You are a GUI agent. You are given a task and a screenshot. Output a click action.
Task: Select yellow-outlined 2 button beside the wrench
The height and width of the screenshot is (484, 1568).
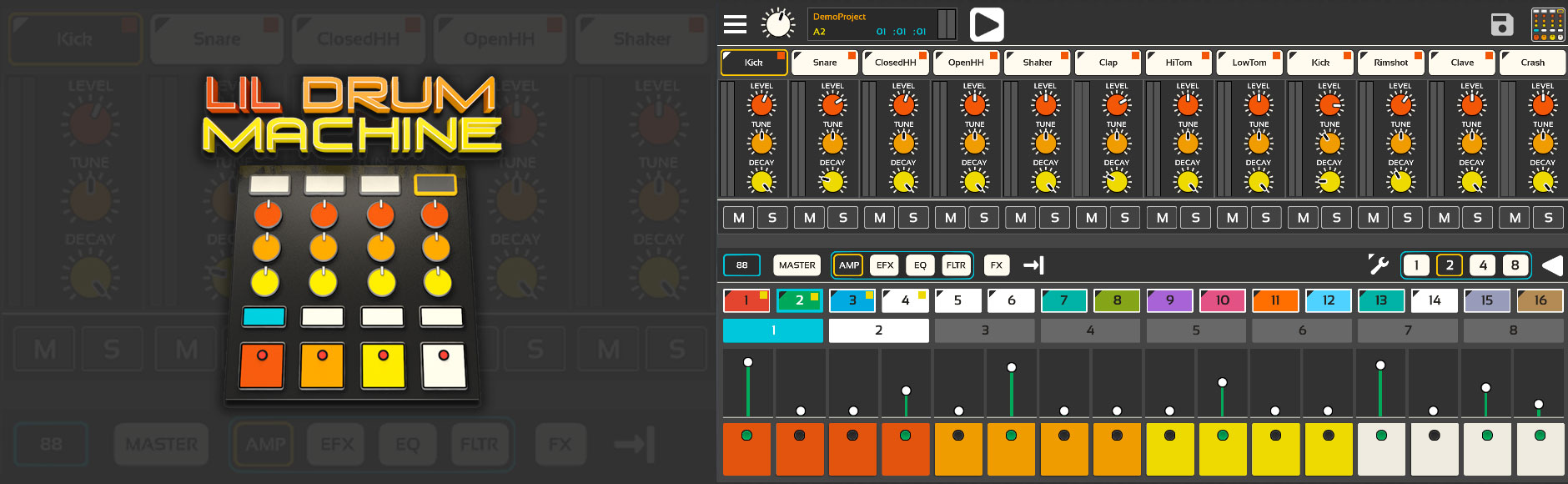click(1450, 265)
